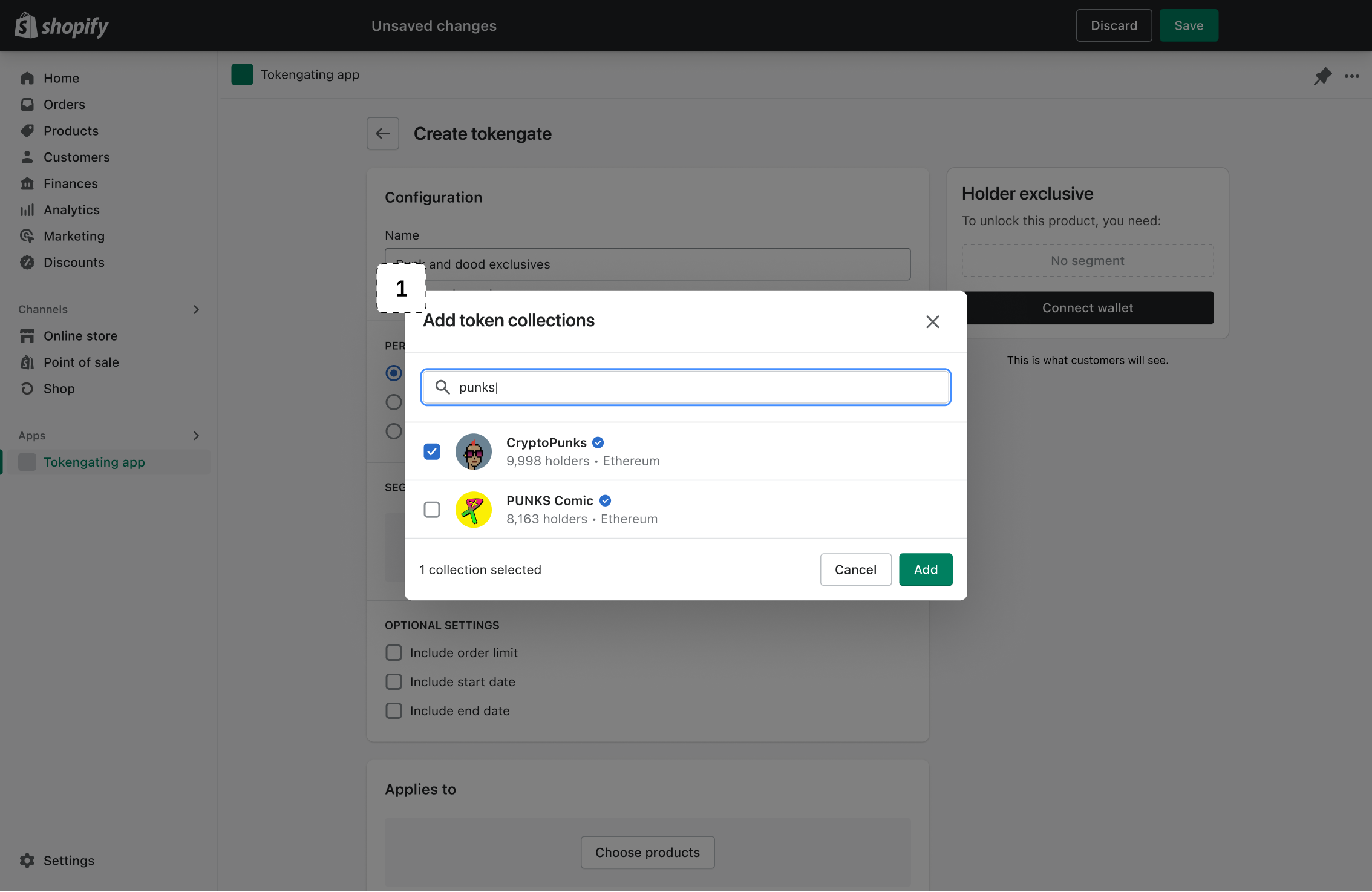1372x892 pixels.
Task: Click the CryptoPunks avatar thumbnail
Action: (x=473, y=451)
